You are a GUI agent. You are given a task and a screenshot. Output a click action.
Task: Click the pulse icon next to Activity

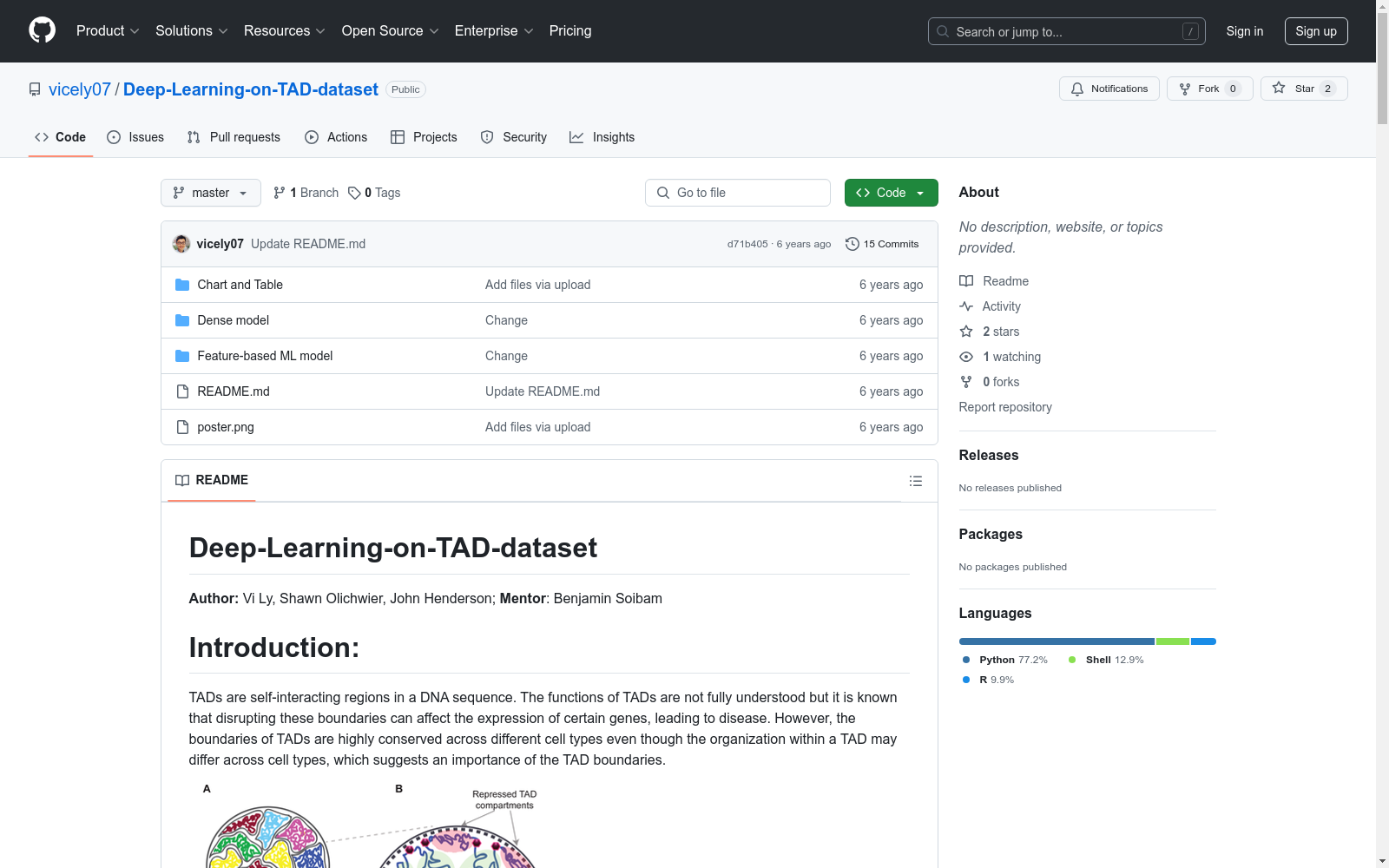966,306
